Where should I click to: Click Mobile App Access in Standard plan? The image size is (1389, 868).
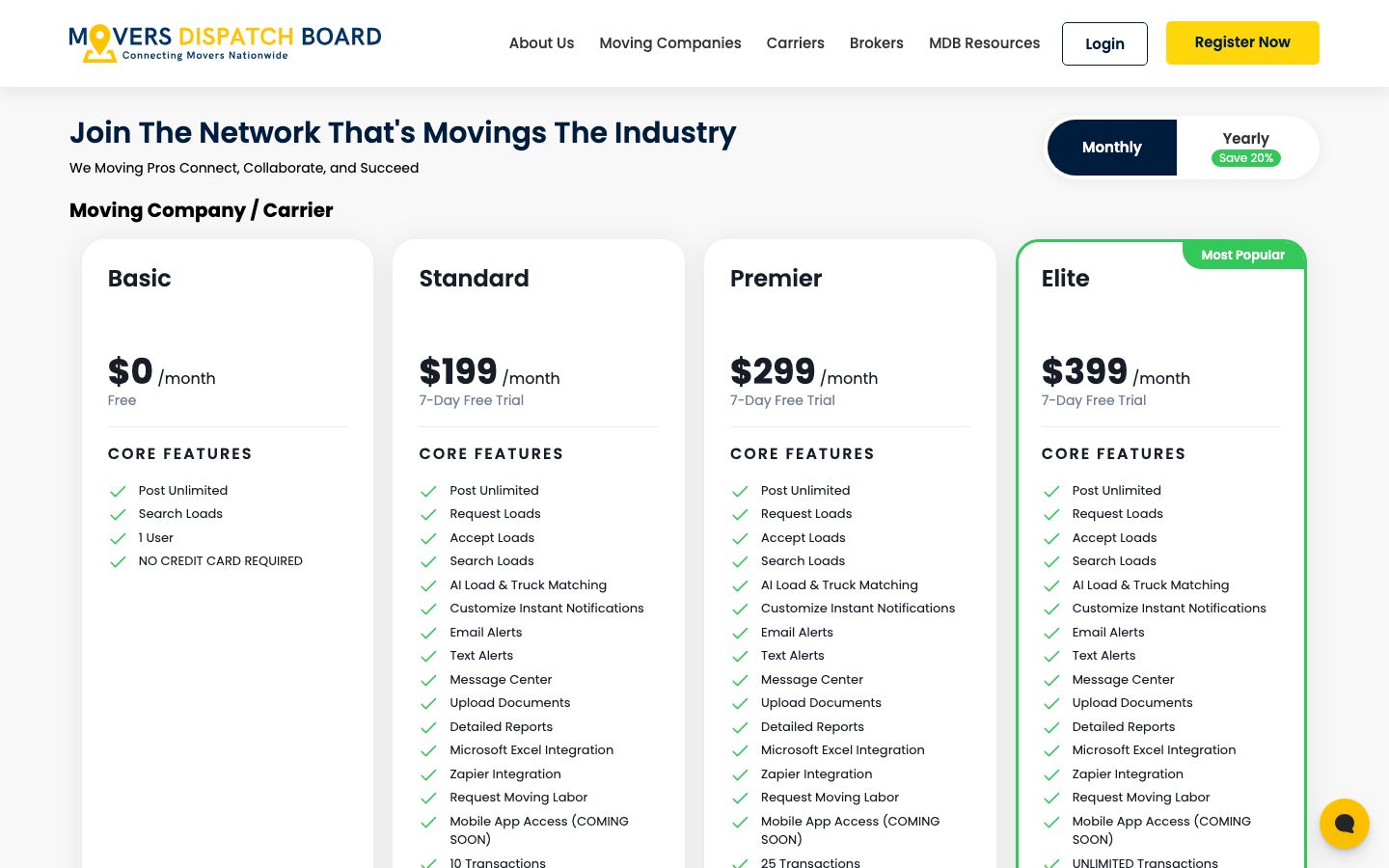pos(539,830)
